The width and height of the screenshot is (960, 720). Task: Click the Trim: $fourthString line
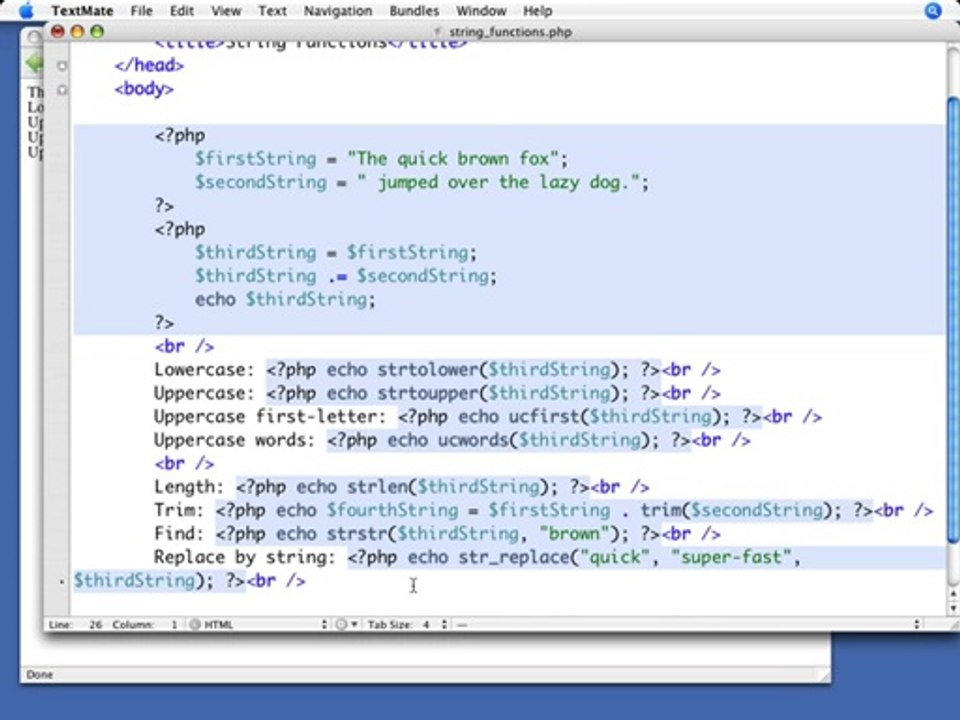point(544,511)
